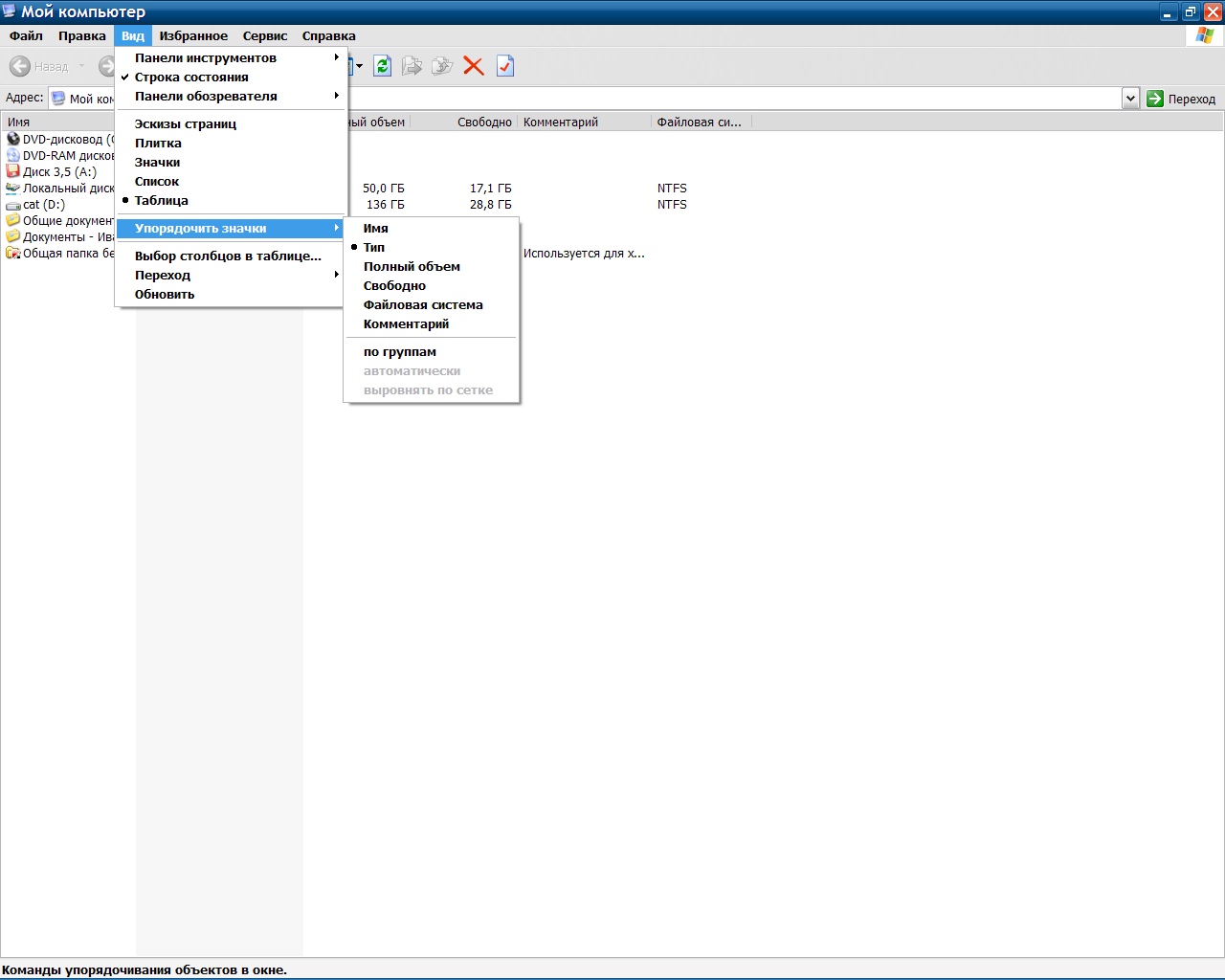Open the Файл menu
Image resolution: width=1225 pixels, height=980 pixels.
[26, 35]
